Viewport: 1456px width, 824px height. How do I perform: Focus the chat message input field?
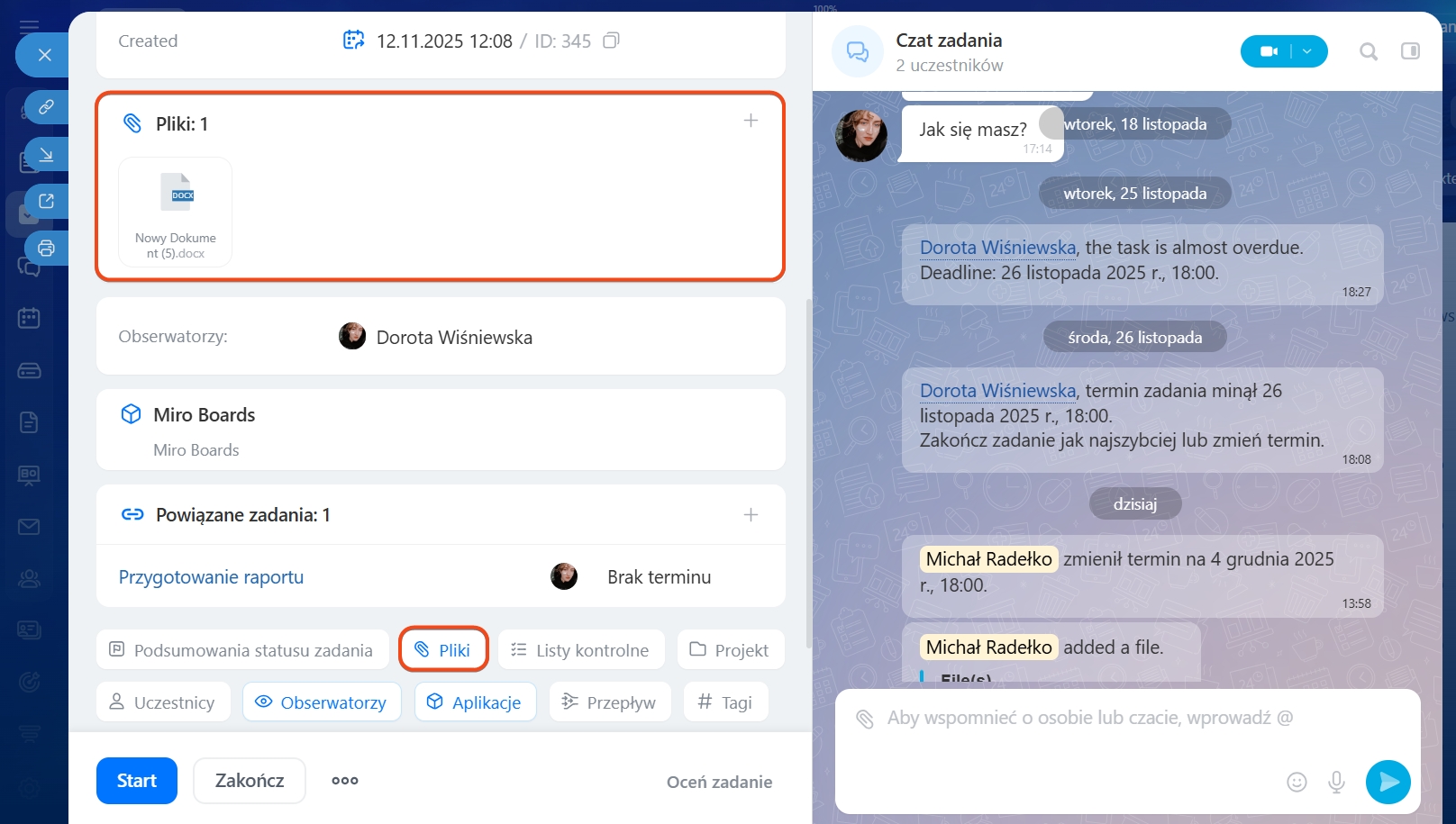pyautogui.click(x=1090, y=719)
